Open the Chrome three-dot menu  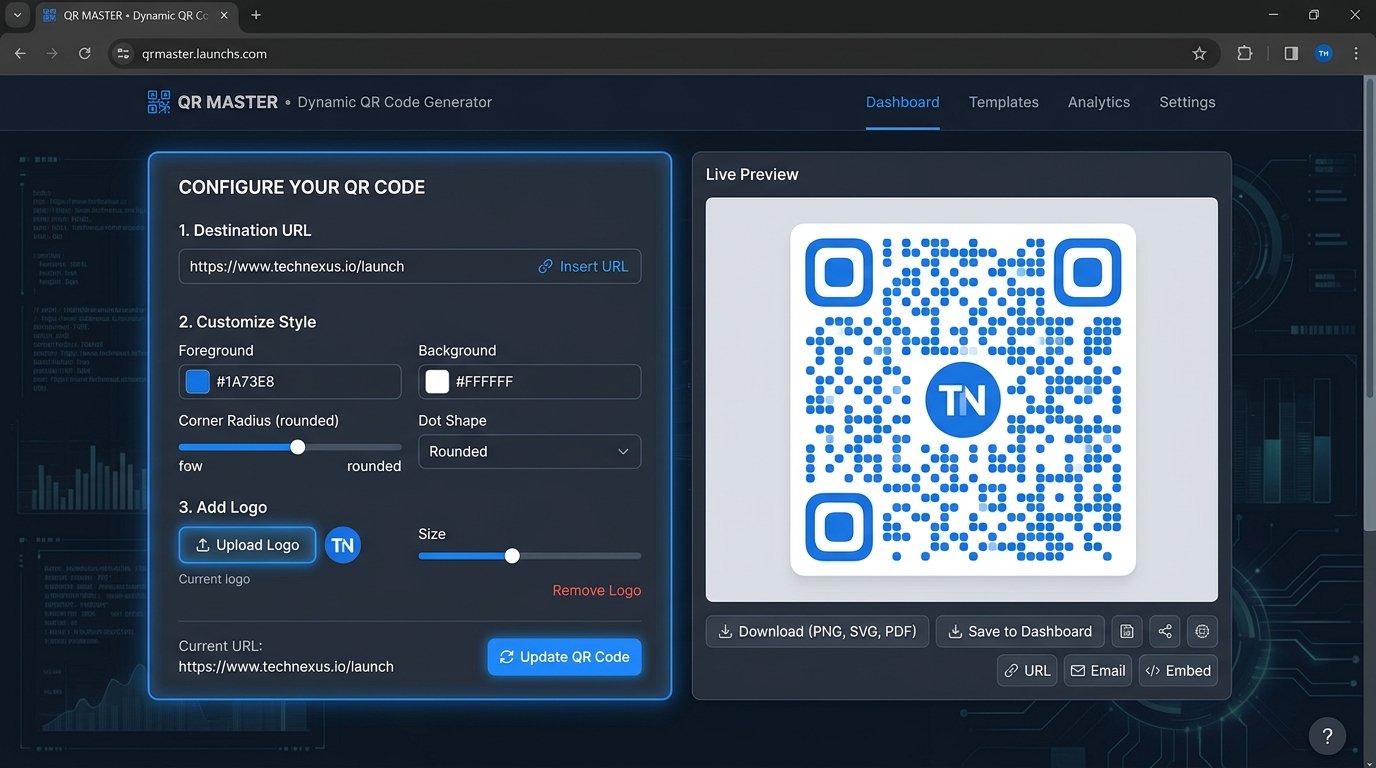[1356, 54]
